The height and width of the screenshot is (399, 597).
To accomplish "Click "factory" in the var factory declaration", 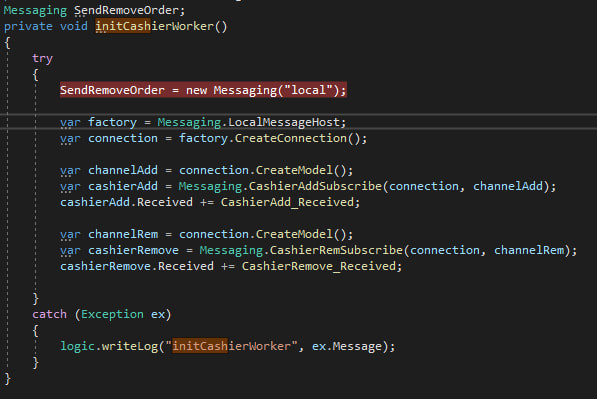I will 112,122.
